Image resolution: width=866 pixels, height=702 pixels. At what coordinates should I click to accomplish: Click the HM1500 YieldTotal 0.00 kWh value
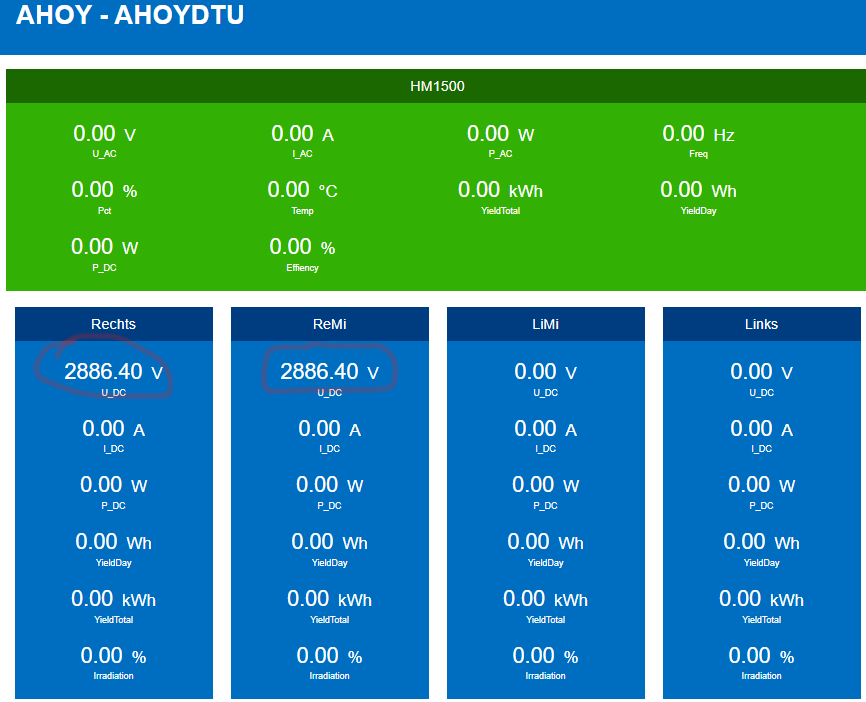[x=500, y=190]
